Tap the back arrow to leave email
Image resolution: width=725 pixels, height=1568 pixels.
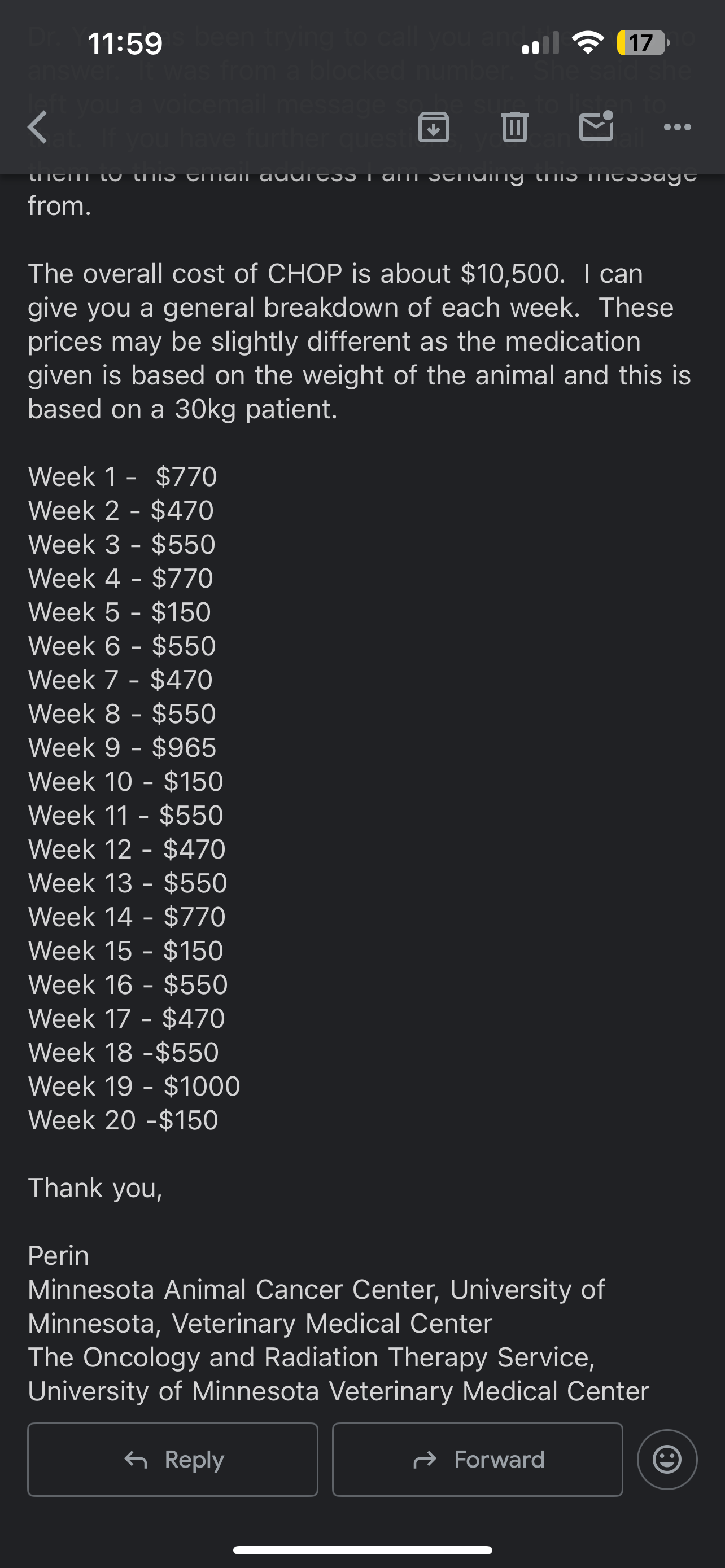coord(38,127)
